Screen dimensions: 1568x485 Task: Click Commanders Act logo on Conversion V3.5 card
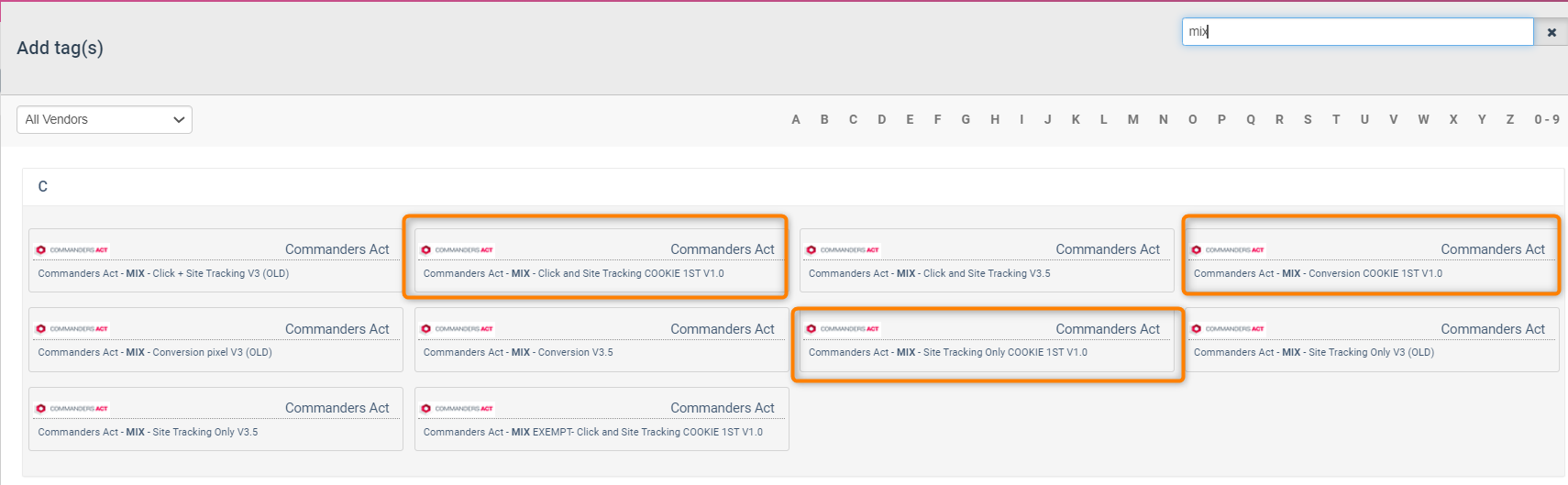pos(458,329)
